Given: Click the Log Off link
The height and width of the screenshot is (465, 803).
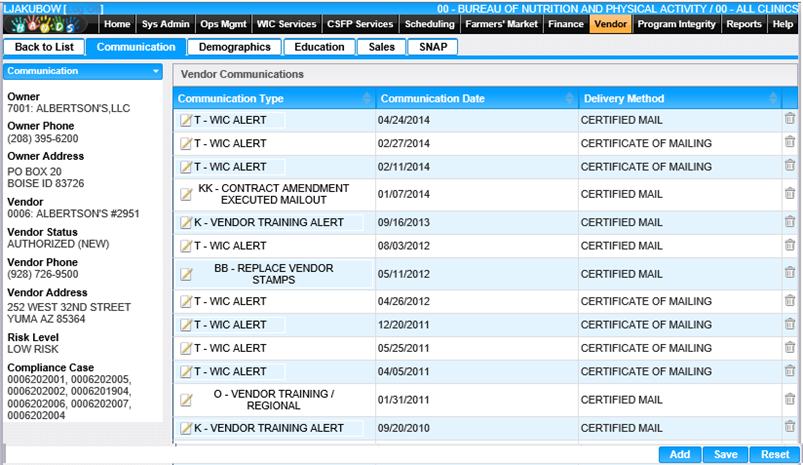Looking at the screenshot, I should (x=84, y=9).
